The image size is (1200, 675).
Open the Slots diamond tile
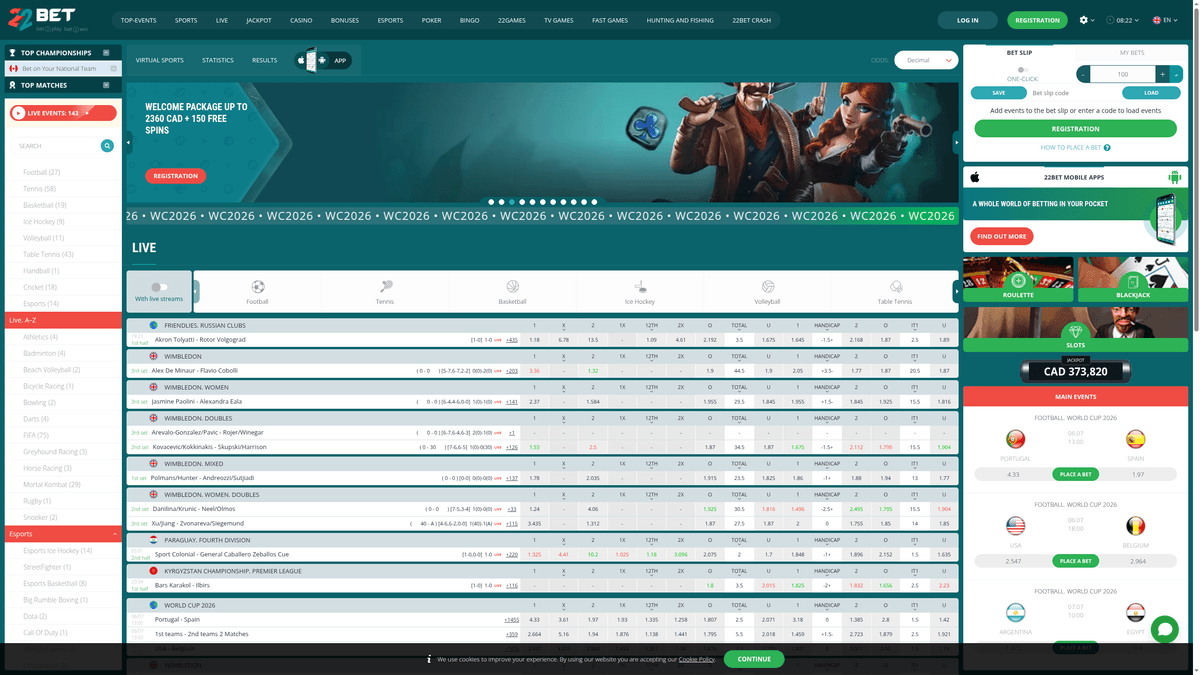point(1076,329)
